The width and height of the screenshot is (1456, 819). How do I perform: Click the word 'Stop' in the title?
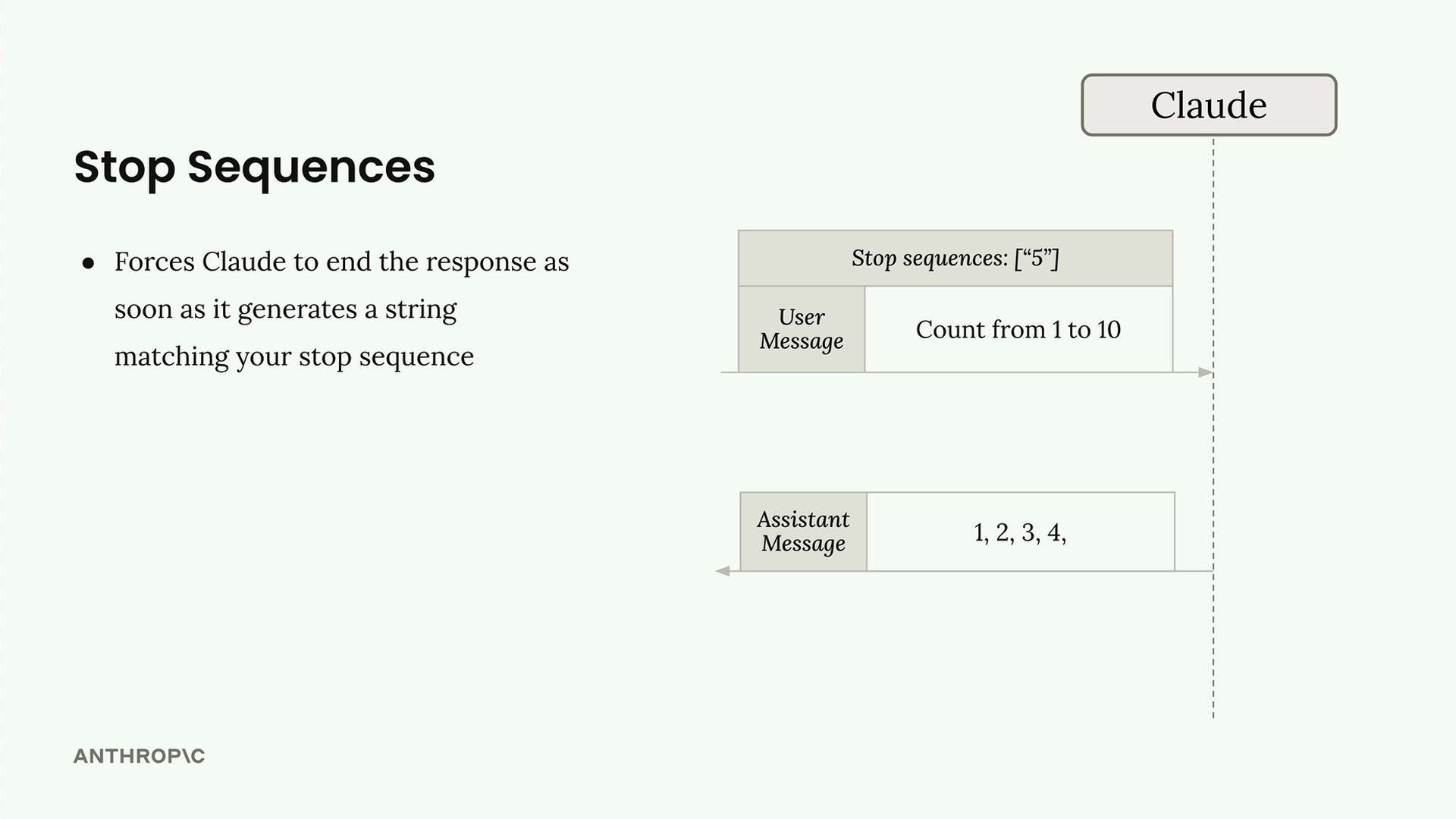(124, 168)
